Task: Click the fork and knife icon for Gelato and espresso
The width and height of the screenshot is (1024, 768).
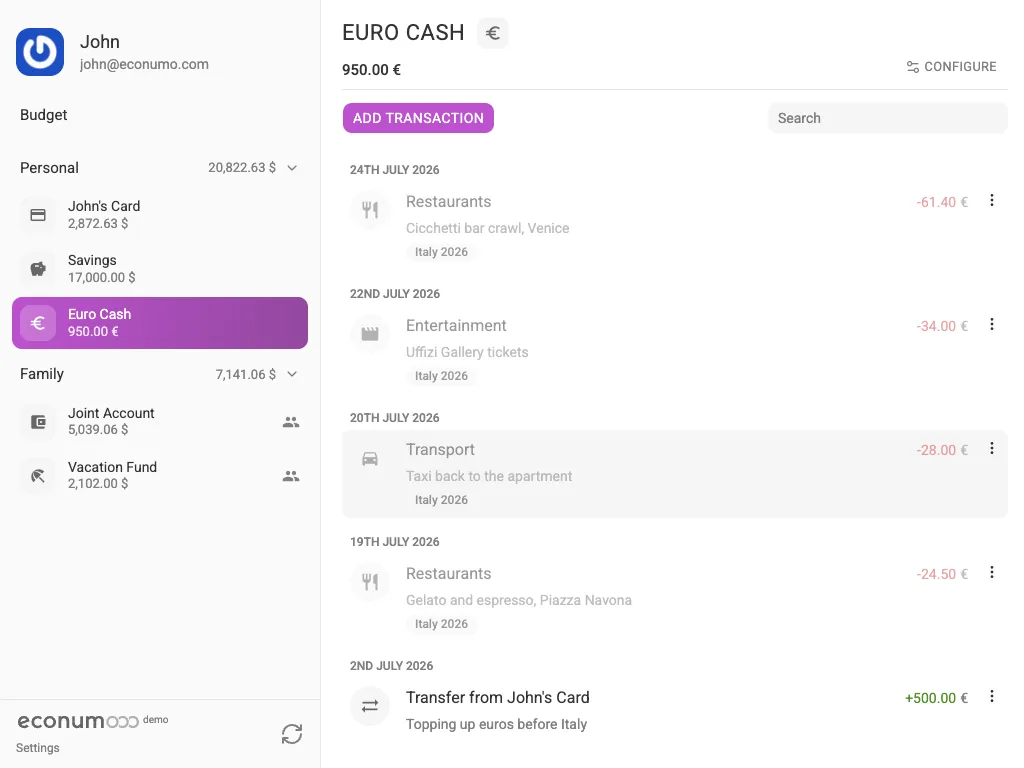Action: [370, 581]
